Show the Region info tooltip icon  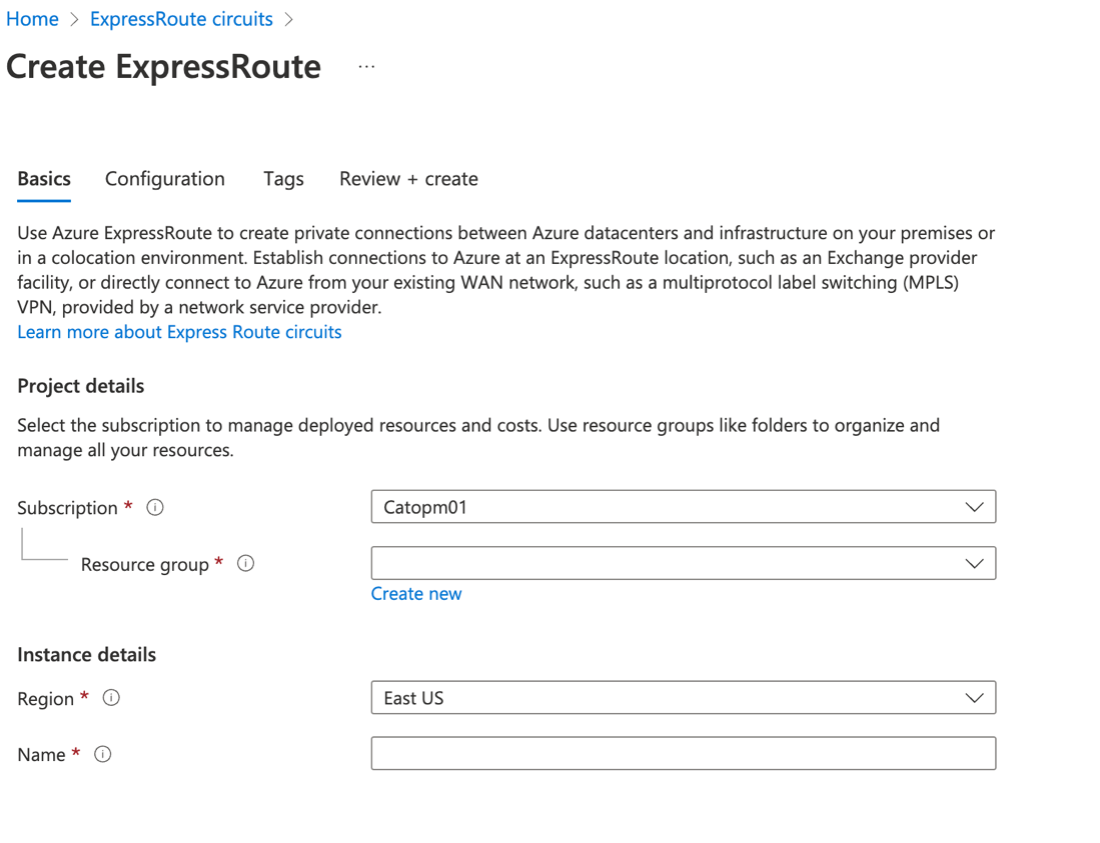pyautogui.click(x=112, y=698)
